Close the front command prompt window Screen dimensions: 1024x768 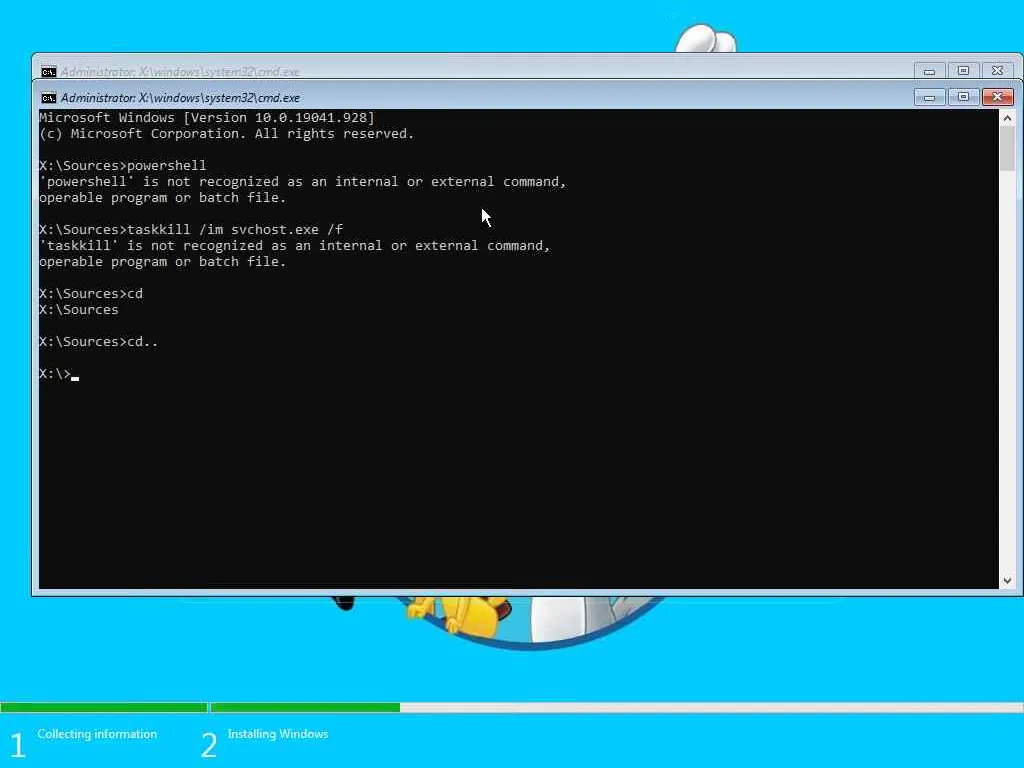tap(997, 97)
